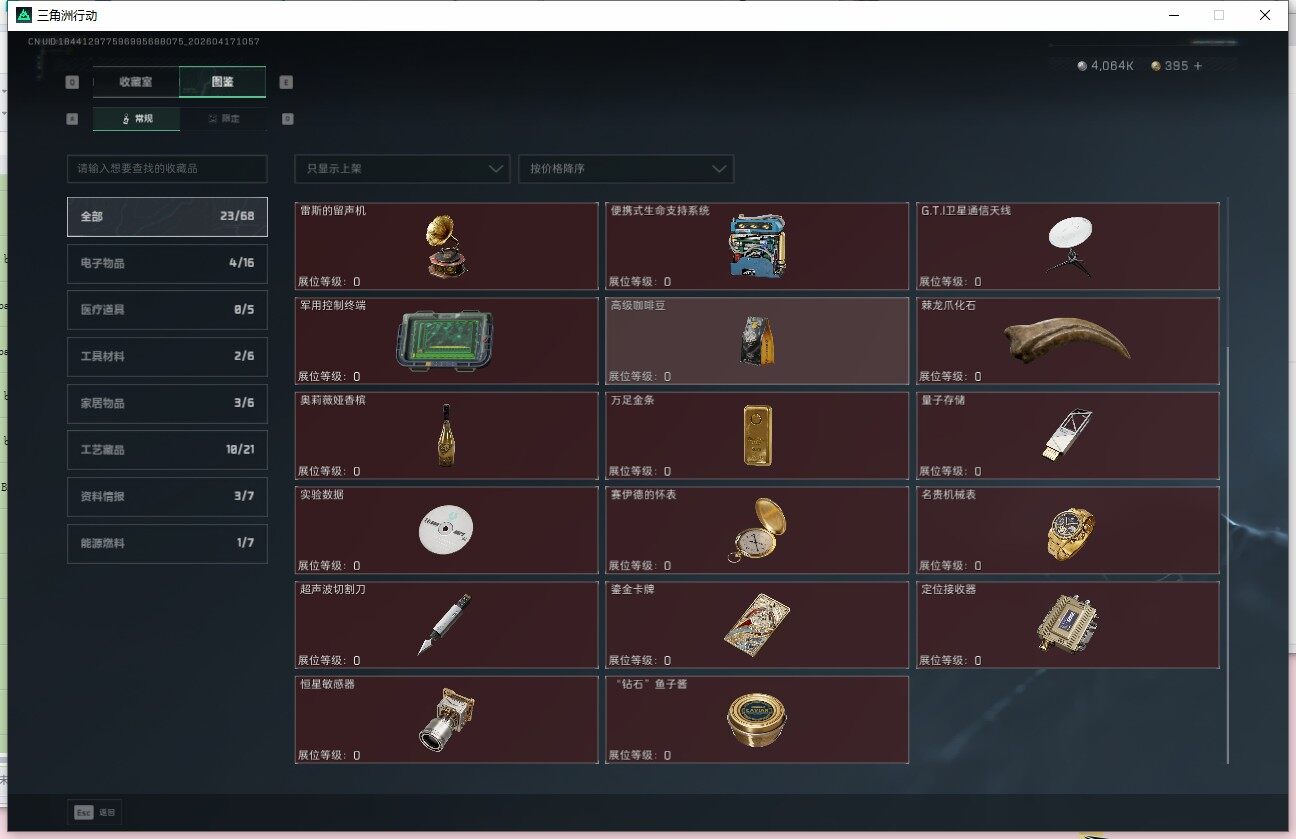1296x839 pixels.
Task: Select the 雷斯的留声机 gramophone item
Action: (446, 246)
